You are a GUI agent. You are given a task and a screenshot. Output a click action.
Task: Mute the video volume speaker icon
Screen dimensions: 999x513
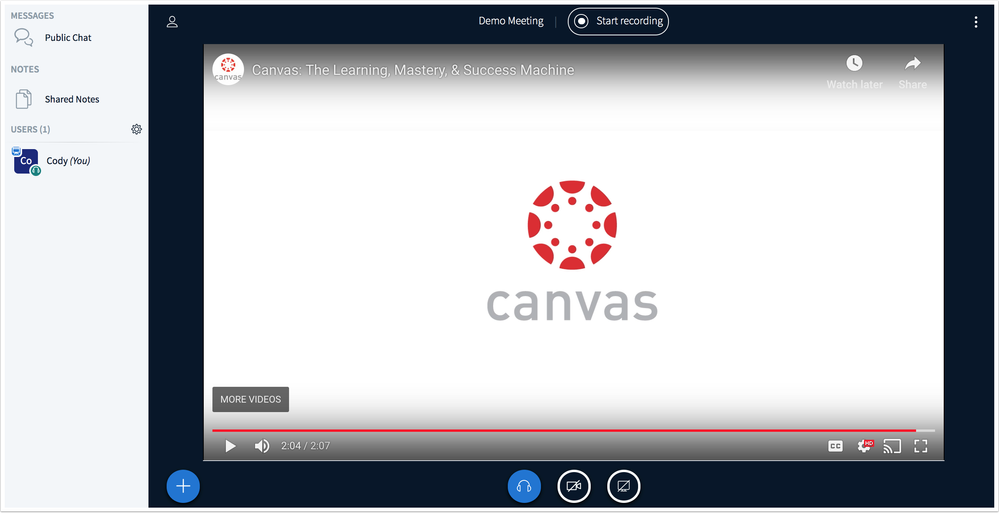pyautogui.click(x=262, y=446)
